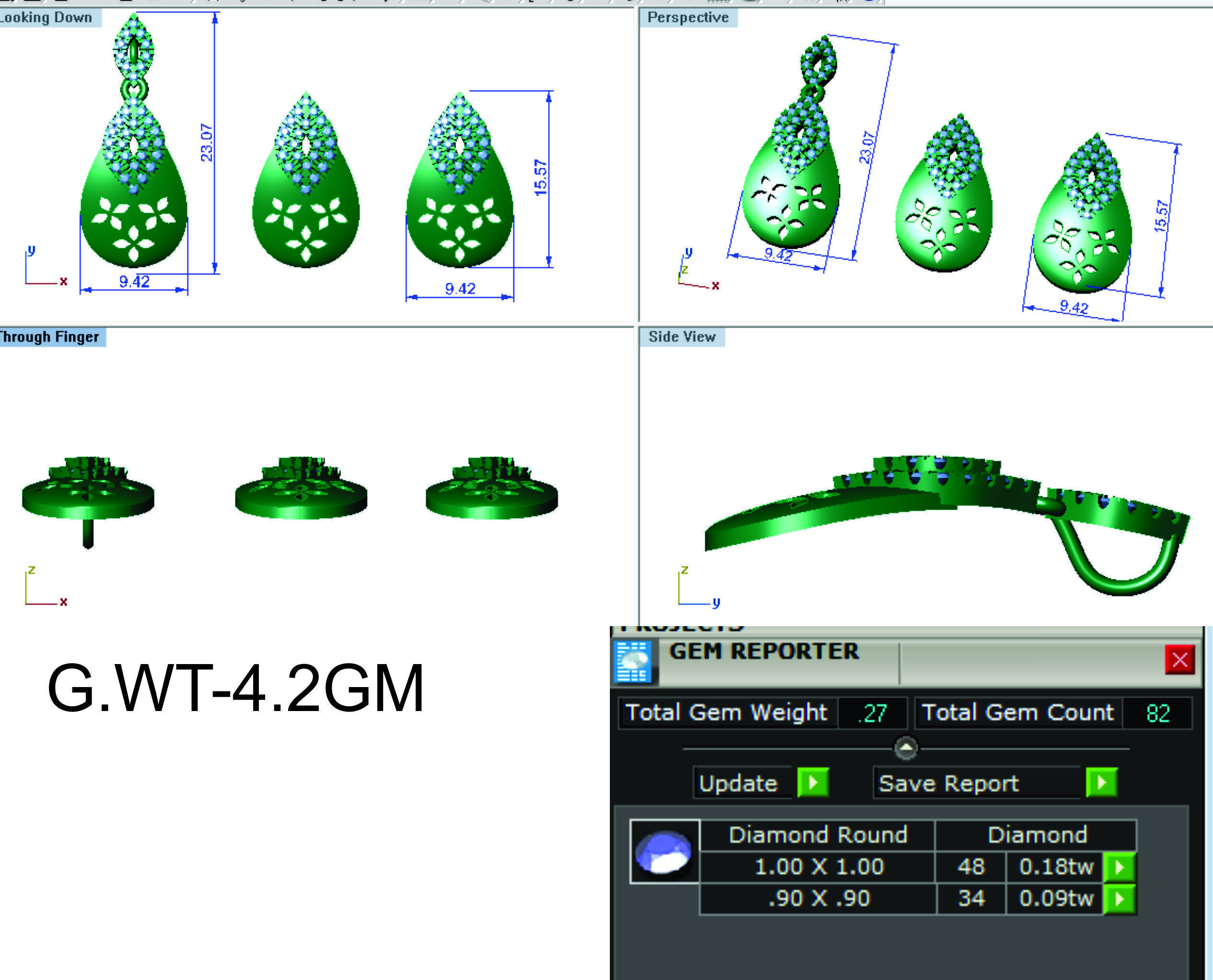Image resolution: width=1213 pixels, height=980 pixels.
Task: Select the 23.07 dimension in Perspective viewport
Action: (x=866, y=147)
